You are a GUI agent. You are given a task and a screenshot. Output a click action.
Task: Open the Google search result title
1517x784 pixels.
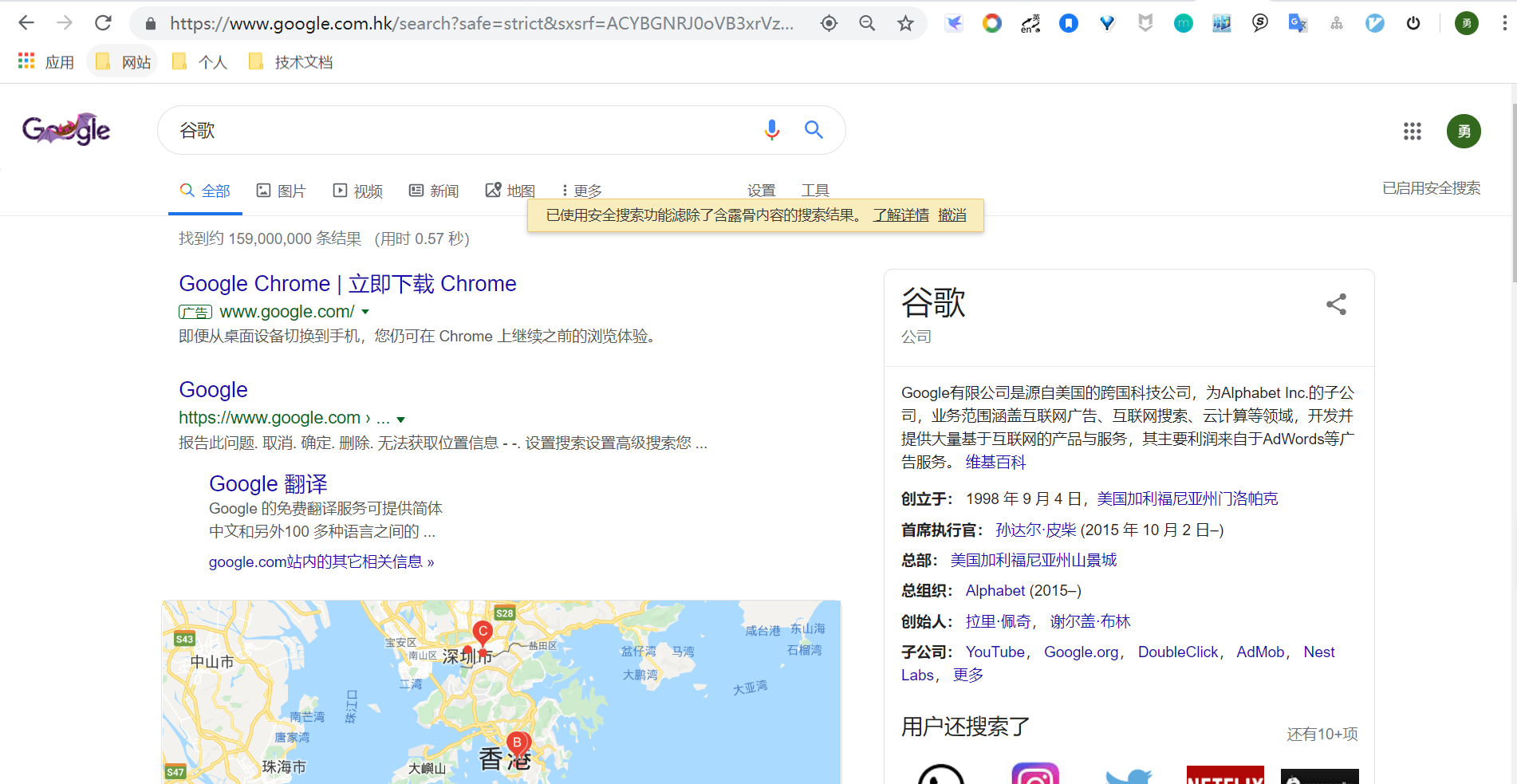(213, 390)
